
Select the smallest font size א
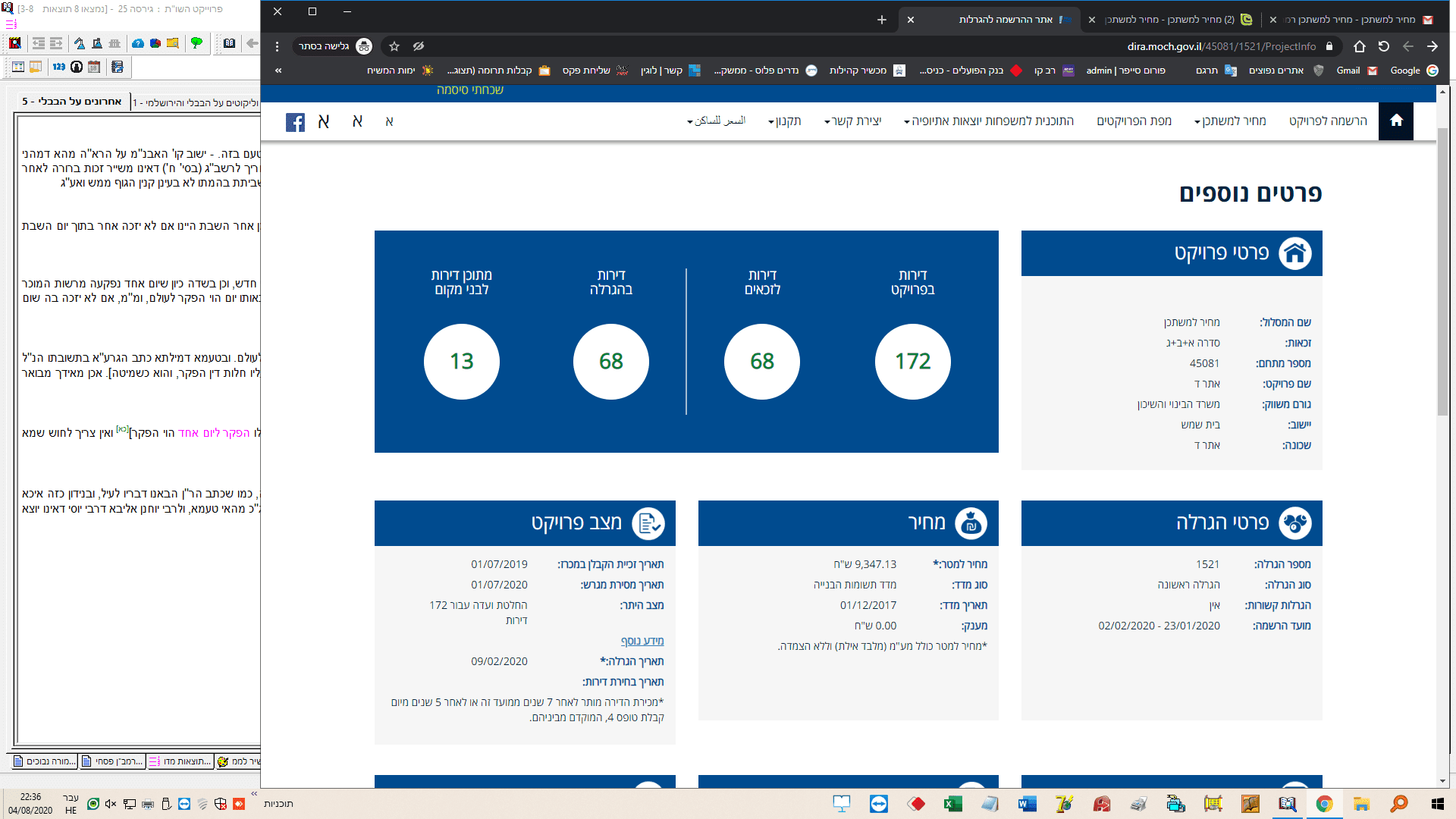[x=389, y=121]
